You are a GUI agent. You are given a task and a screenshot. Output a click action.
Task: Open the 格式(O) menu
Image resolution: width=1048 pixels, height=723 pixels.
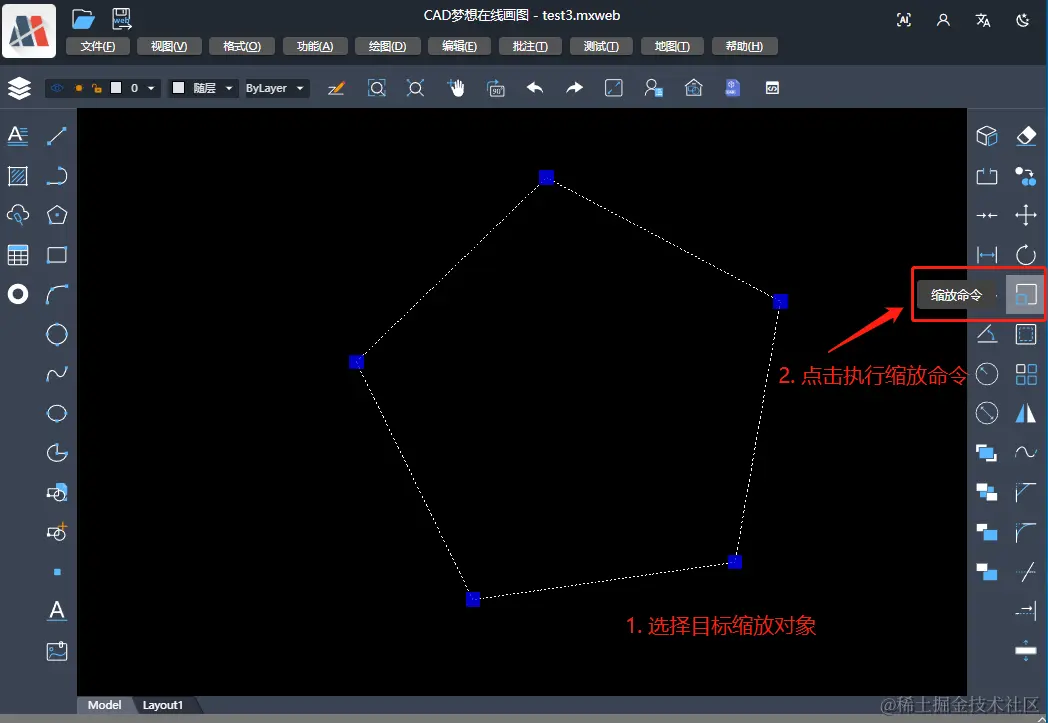pos(242,46)
